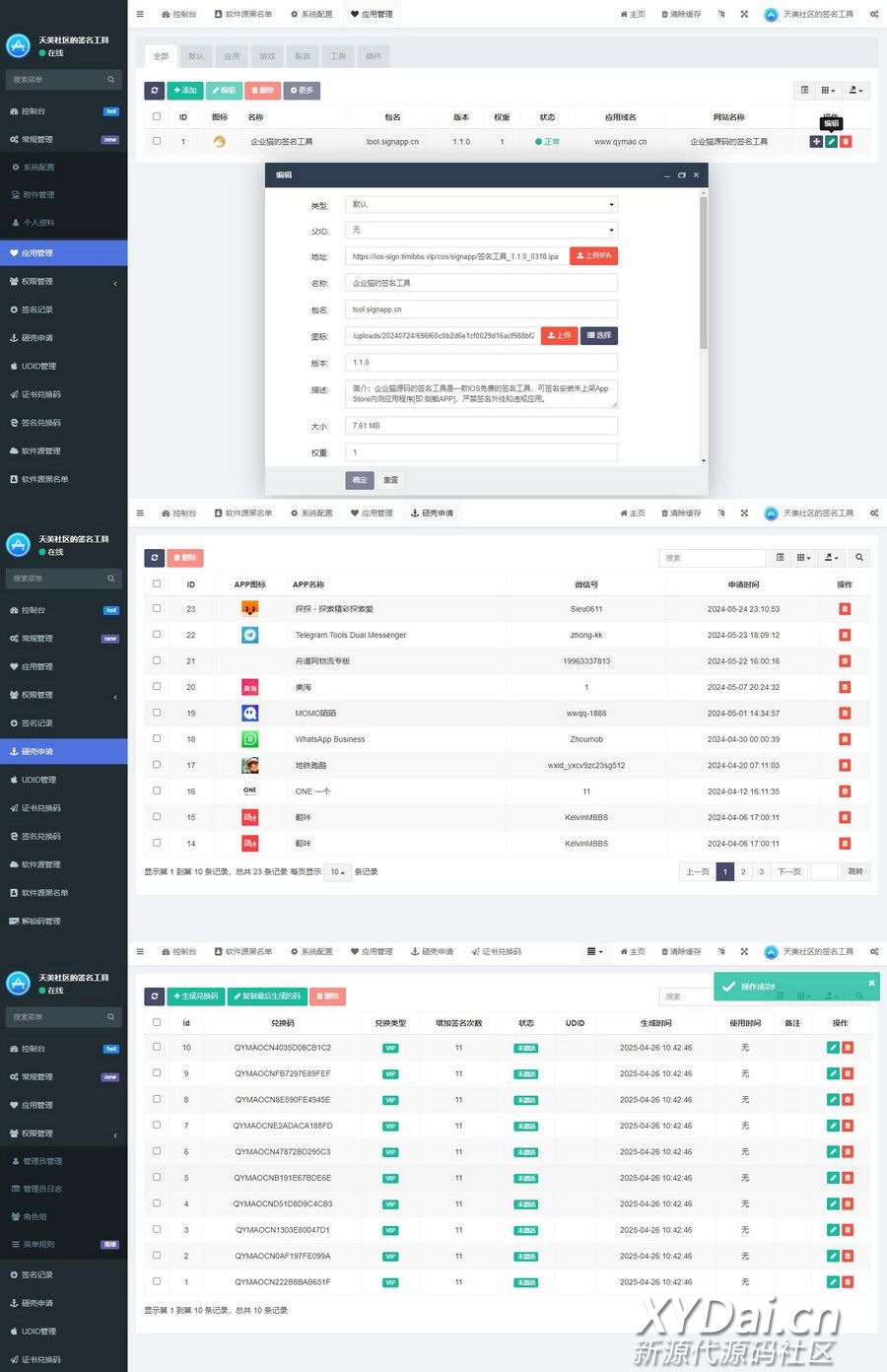
Task: Click the green 生成兑换码 generate button
Action: pos(195,996)
